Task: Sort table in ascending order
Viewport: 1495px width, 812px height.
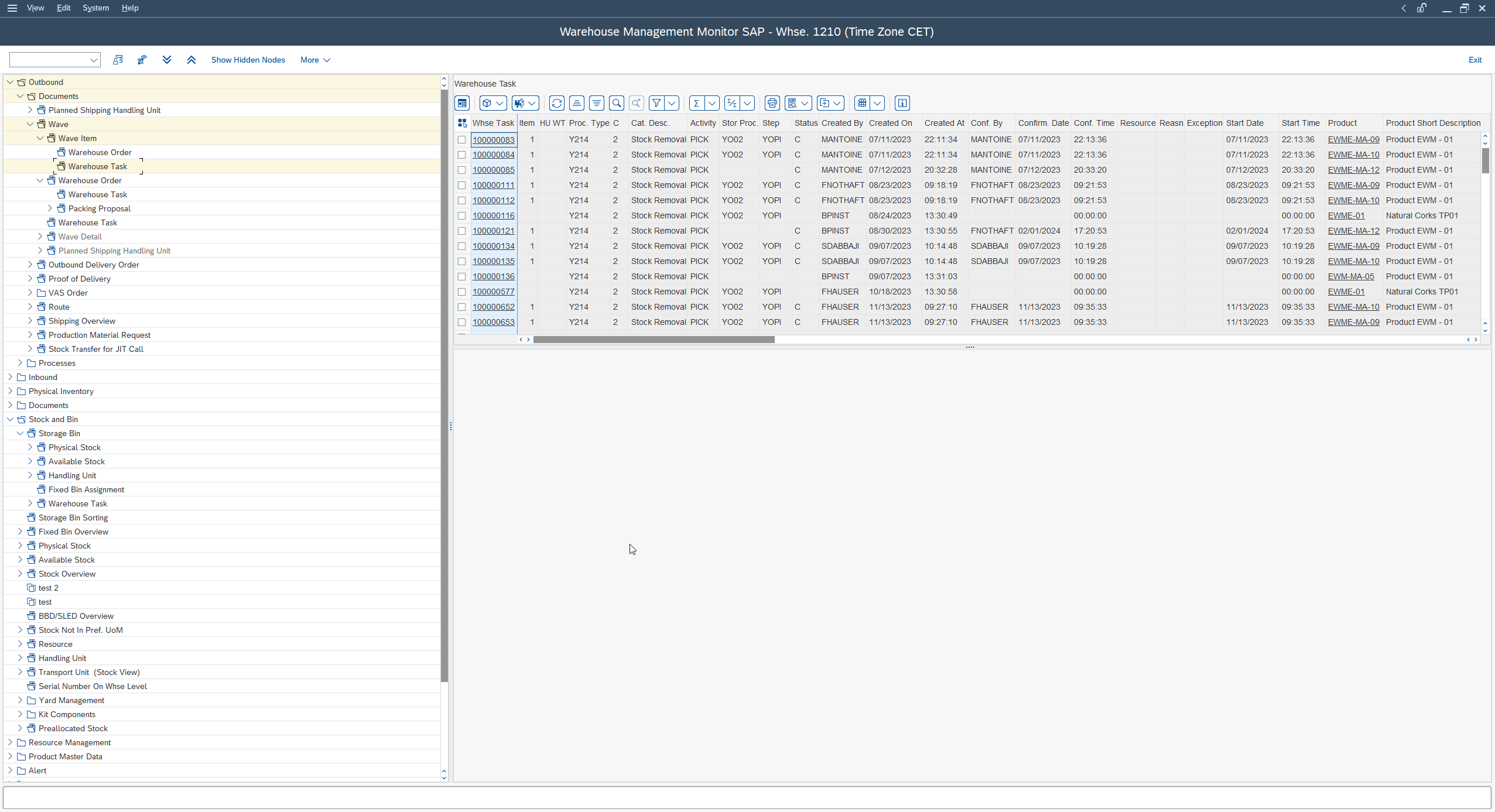Action: point(576,103)
